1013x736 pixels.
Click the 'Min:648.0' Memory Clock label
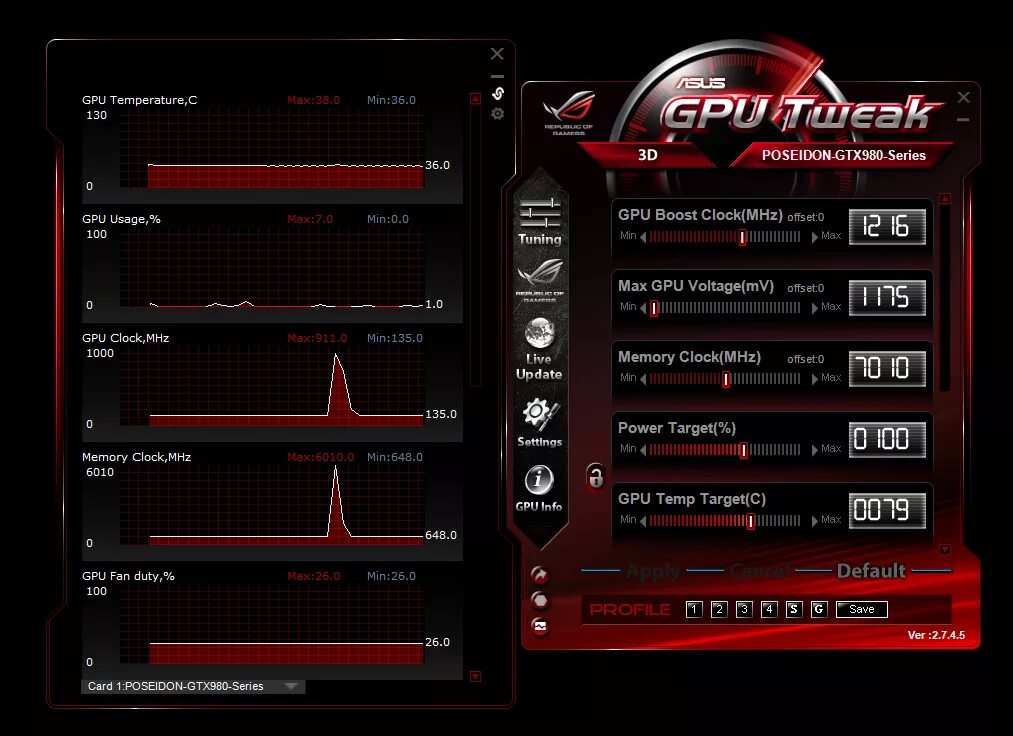pyautogui.click(x=395, y=457)
